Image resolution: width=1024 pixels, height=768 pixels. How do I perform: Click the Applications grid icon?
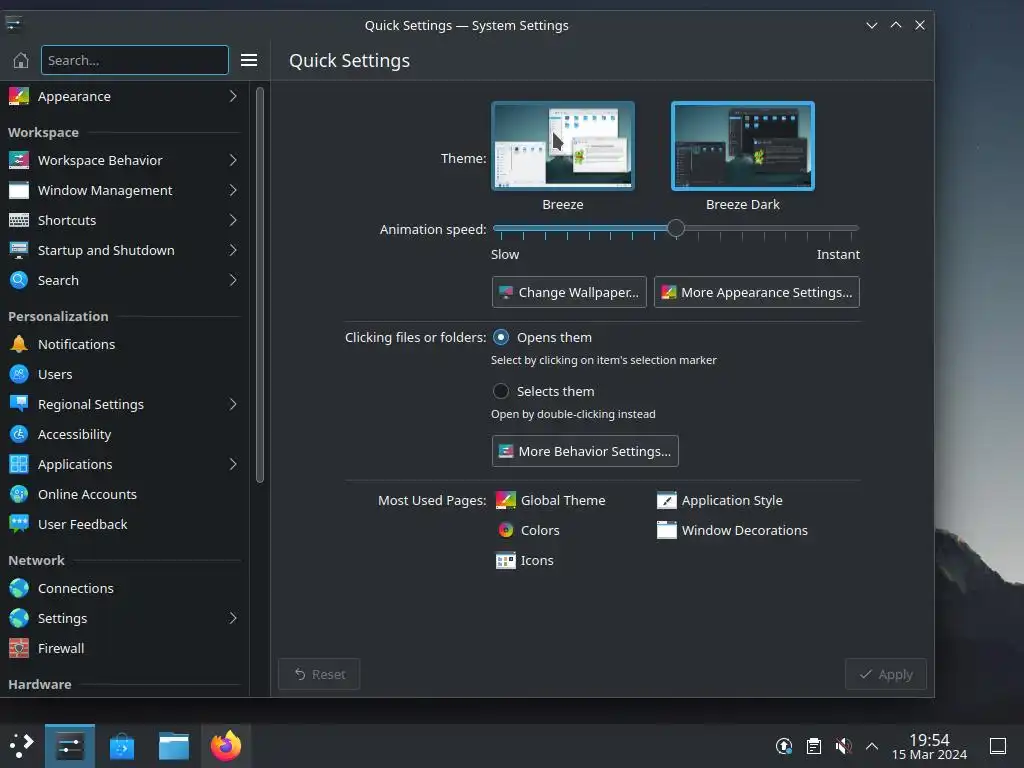19,464
